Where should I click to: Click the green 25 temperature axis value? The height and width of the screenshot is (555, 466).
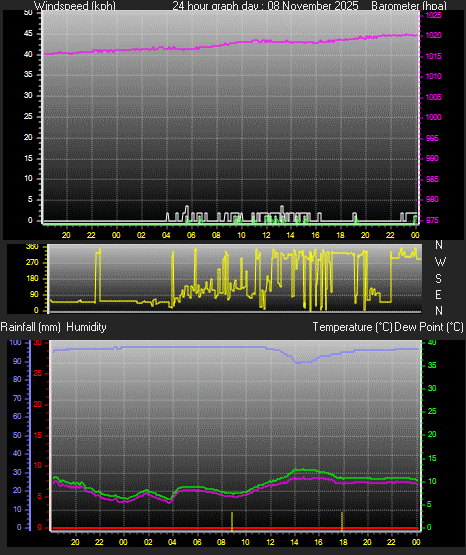432,411
